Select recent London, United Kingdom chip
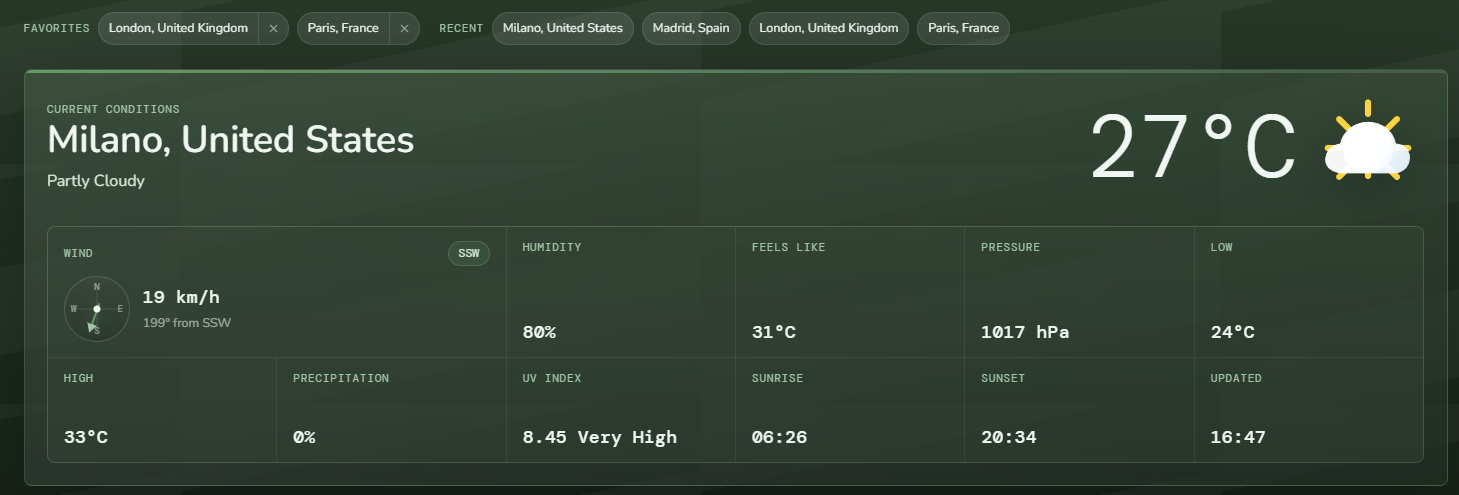The height and width of the screenshot is (495, 1459). click(x=829, y=28)
